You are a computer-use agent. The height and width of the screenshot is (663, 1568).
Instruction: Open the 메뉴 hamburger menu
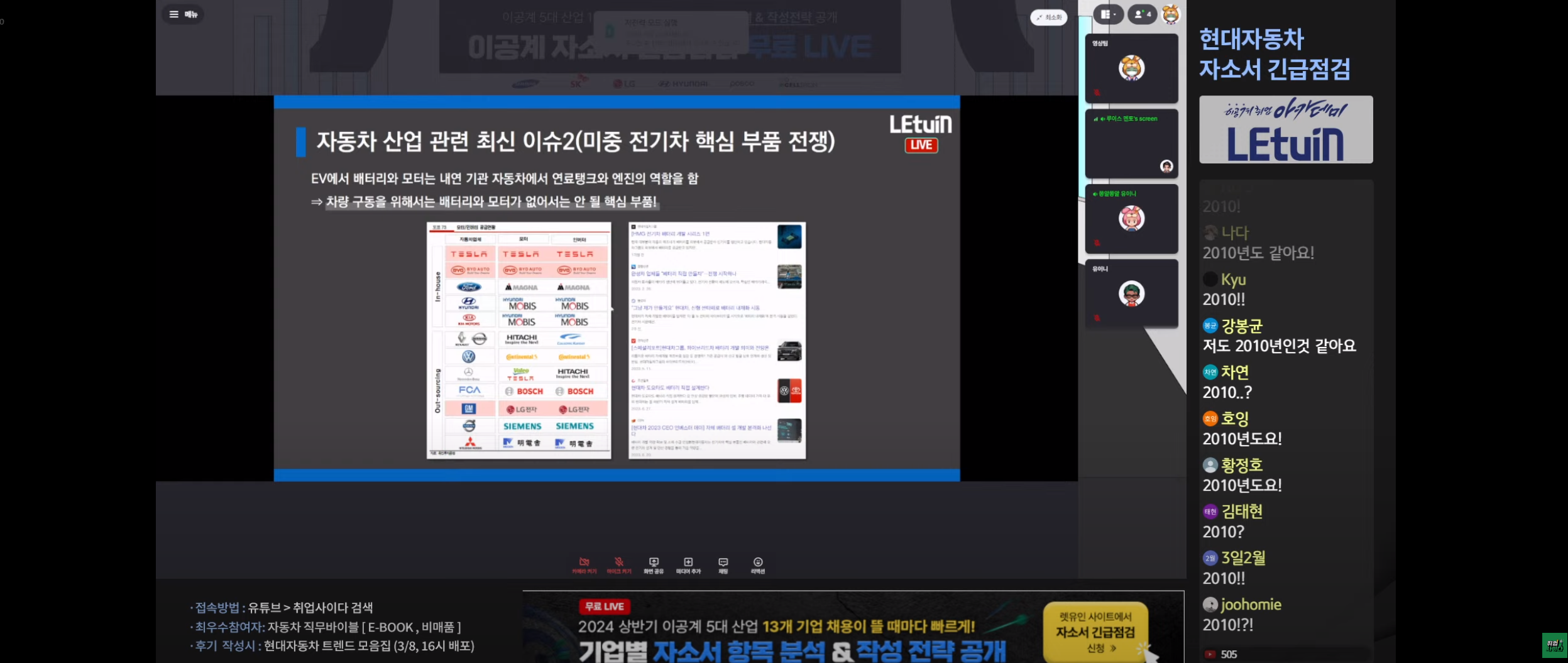[183, 14]
